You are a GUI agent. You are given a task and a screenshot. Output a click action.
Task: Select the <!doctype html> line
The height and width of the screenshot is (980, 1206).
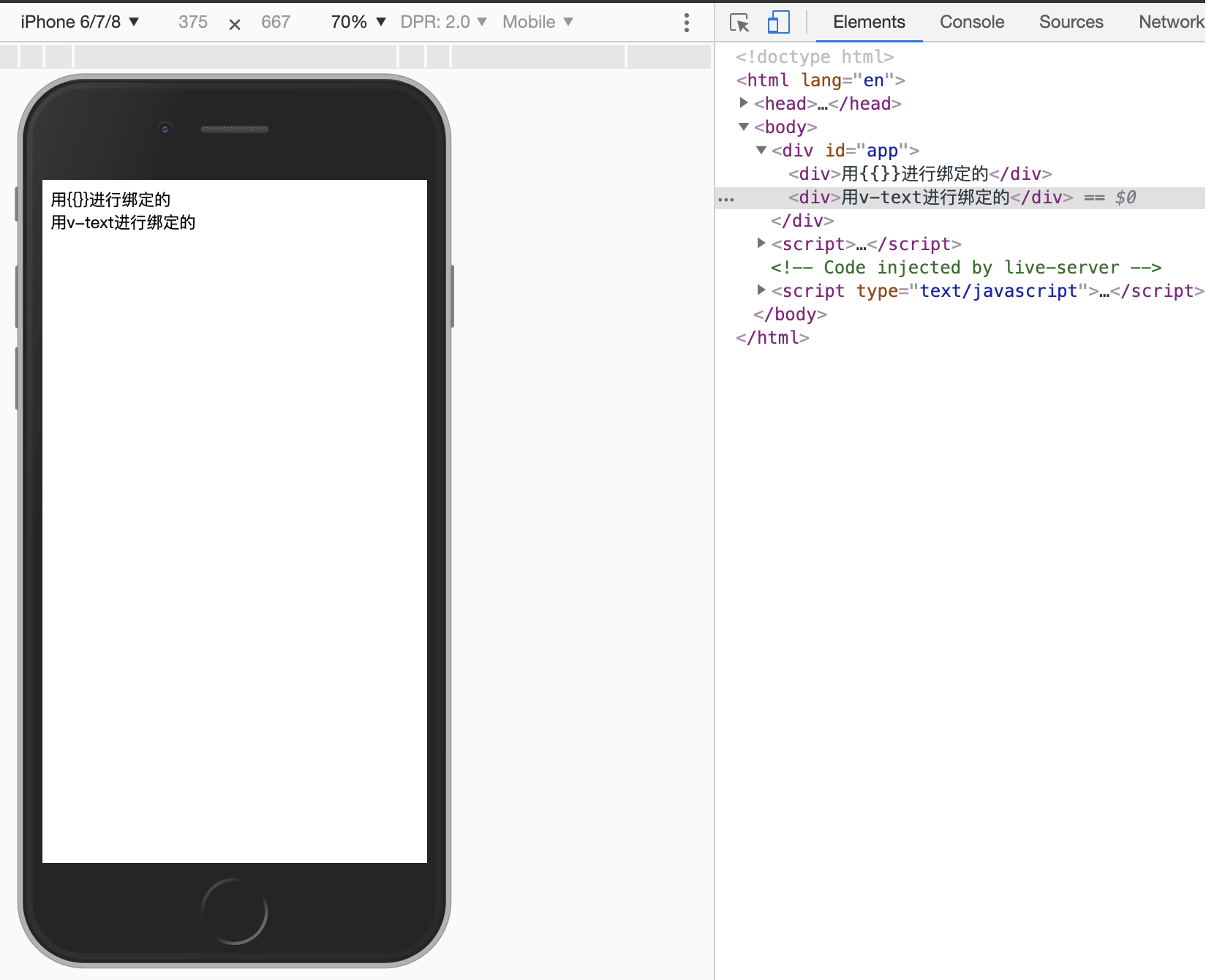coord(815,56)
